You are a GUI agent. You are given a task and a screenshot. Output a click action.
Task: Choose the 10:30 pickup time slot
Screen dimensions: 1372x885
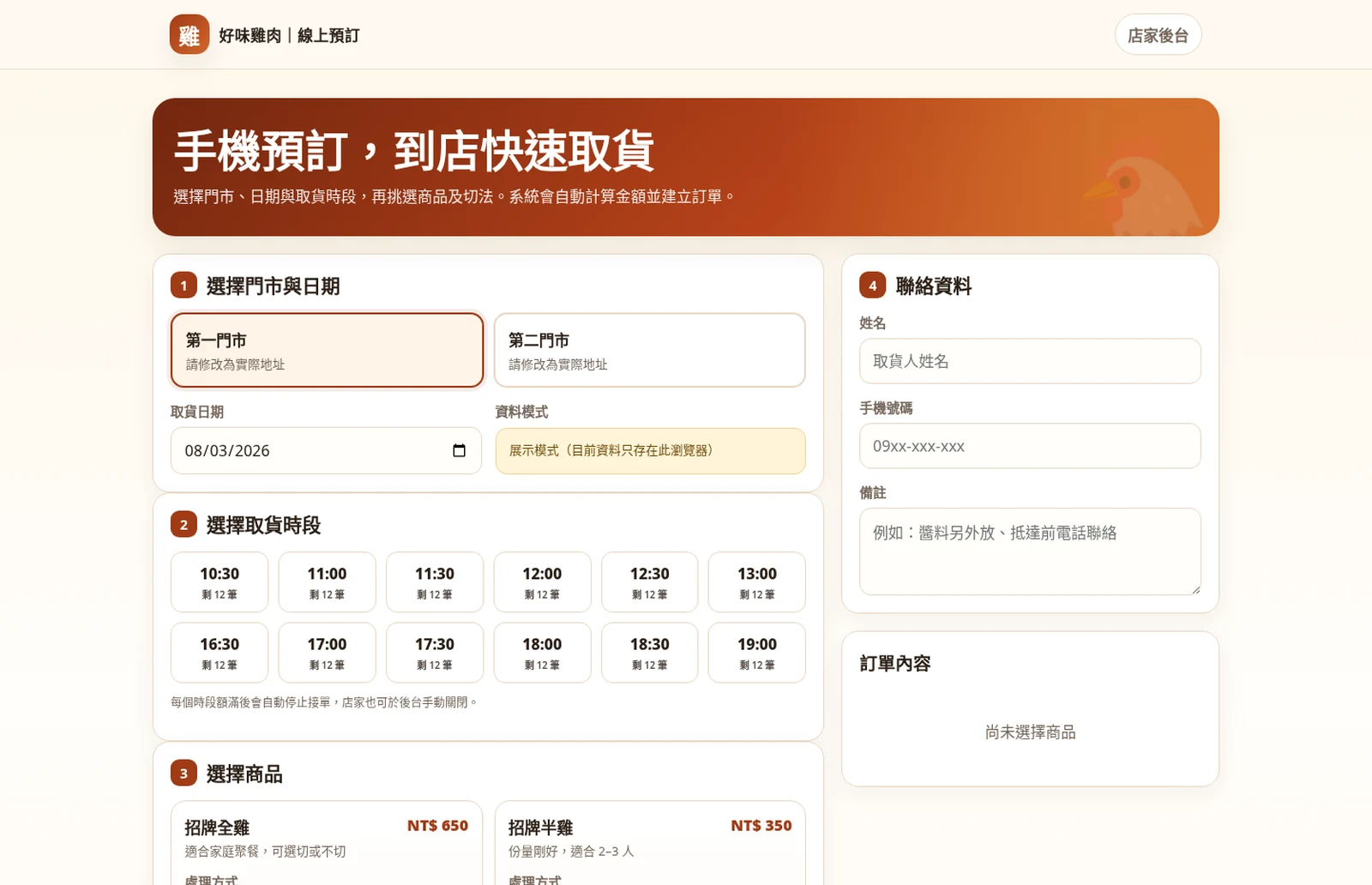(220, 582)
